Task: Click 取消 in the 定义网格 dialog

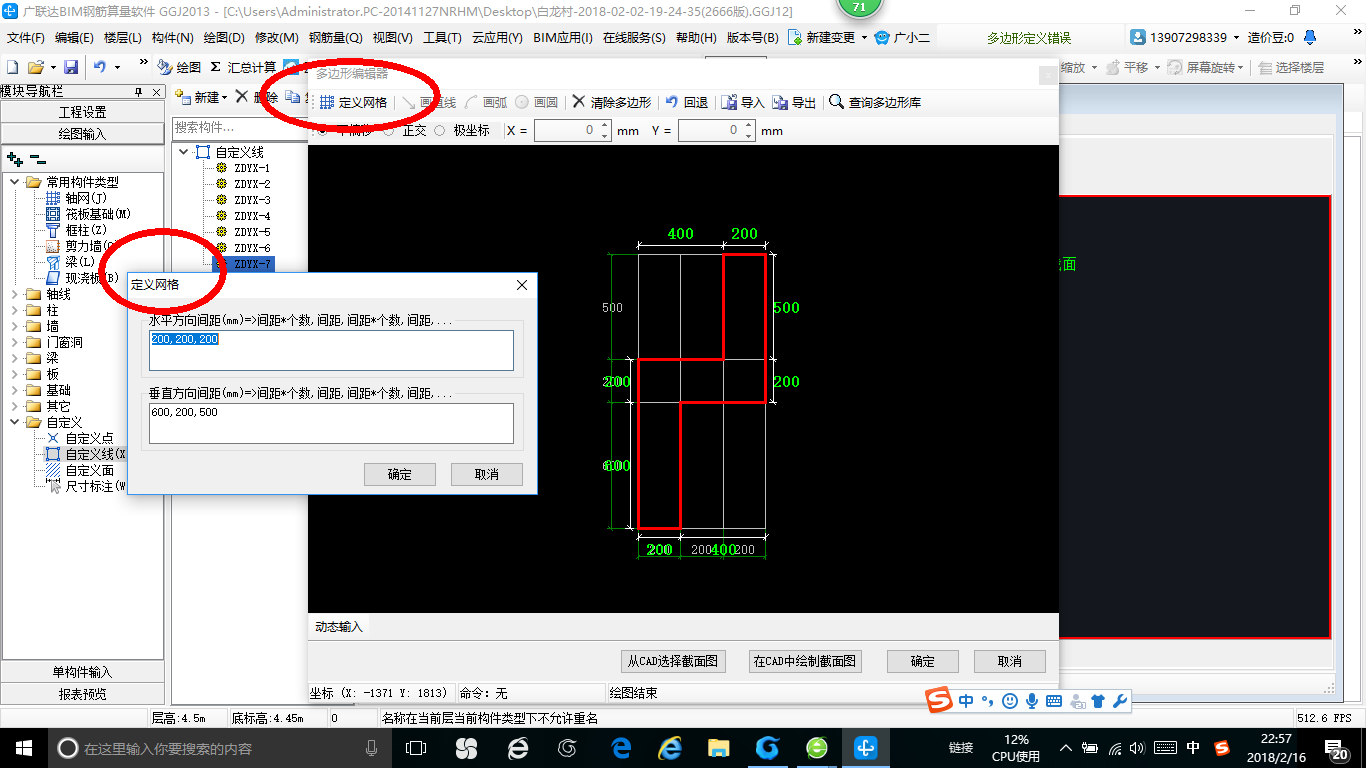Action: pos(486,474)
